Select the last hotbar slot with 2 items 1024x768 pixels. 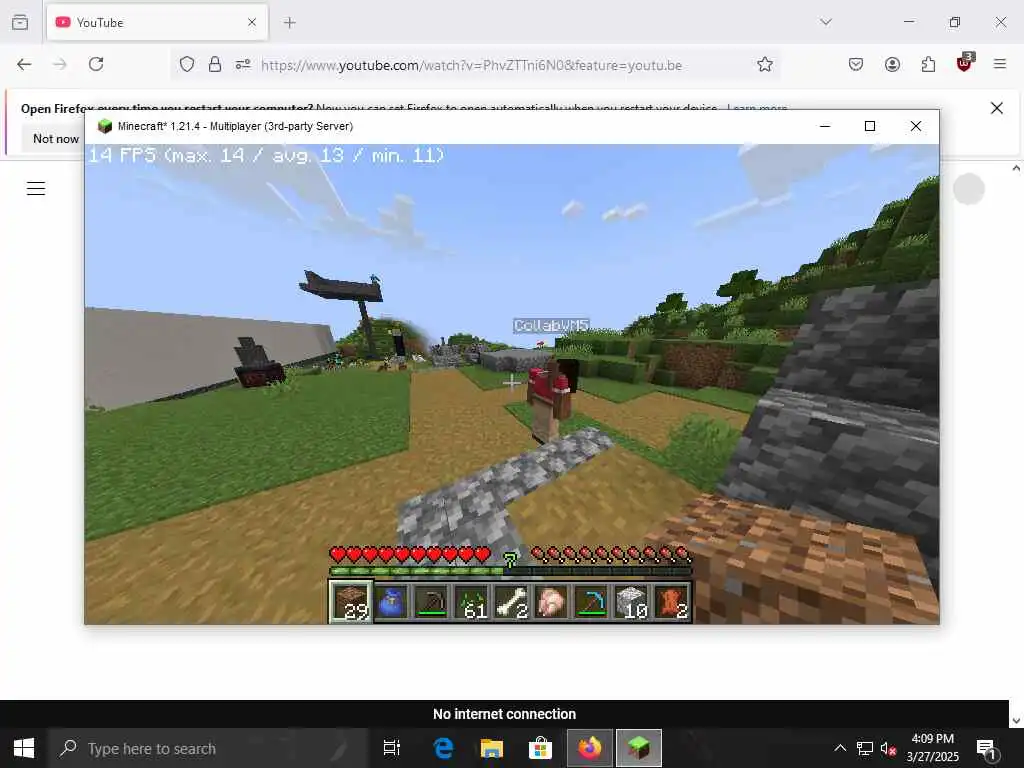tap(671, 601)
